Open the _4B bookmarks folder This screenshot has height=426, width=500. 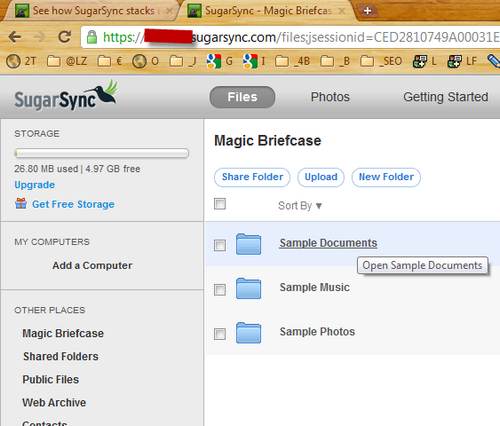tap(292, 61)
